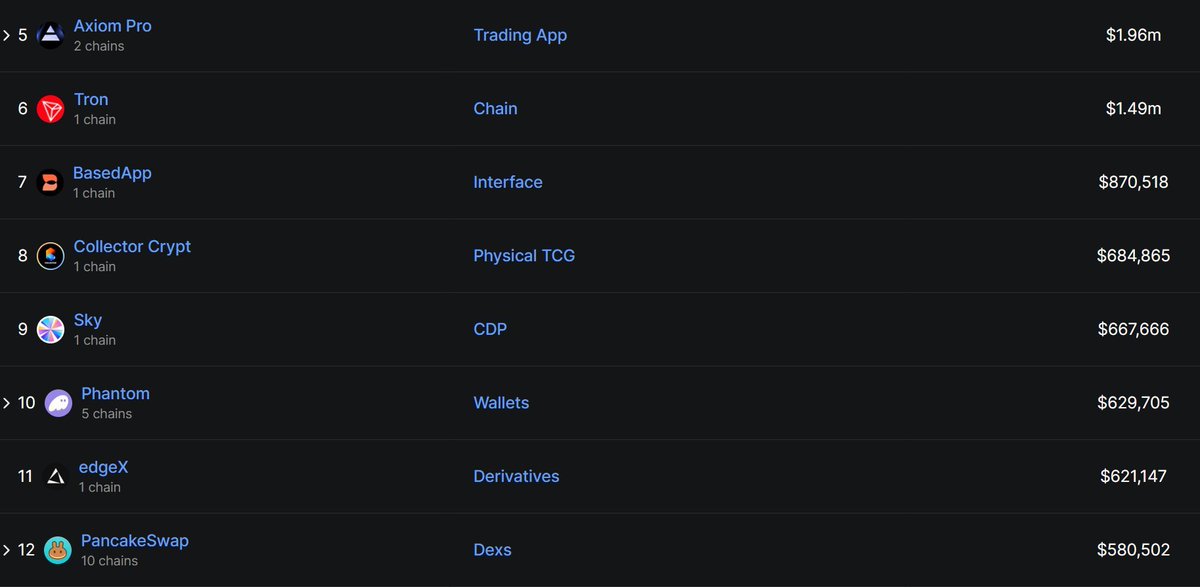This screenshot has height=587, width=1200.
Task: Expand the Axiom Pro row chevron
Action: pyautogui.click(x=6, y=36)
